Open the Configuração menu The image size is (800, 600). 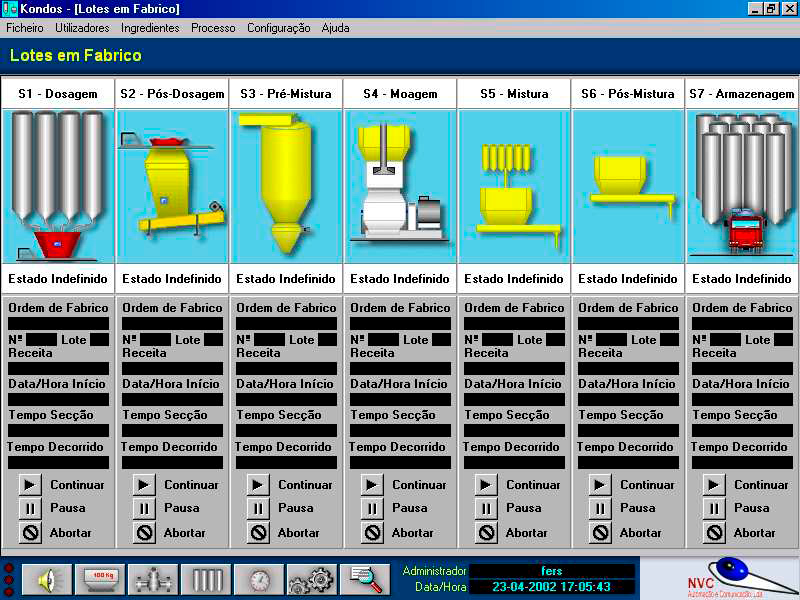click(x=278, y=28)
